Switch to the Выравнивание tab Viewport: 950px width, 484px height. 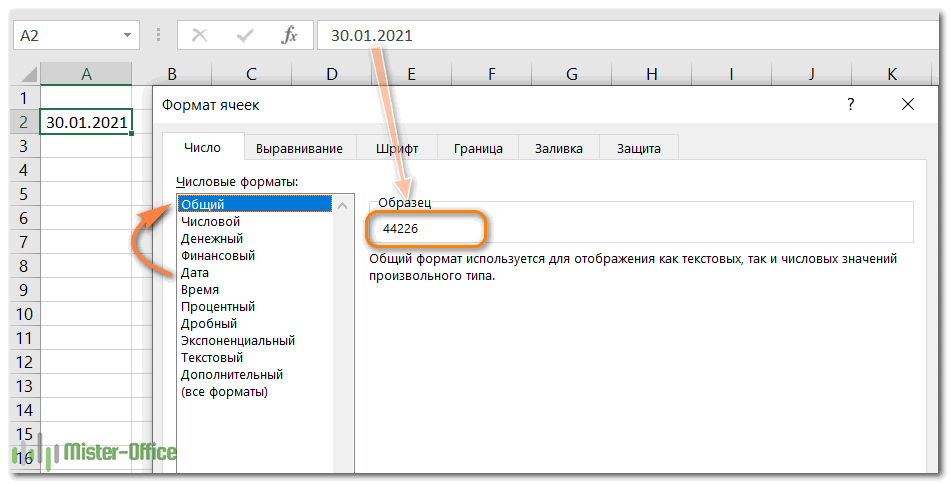coord(299,148)
